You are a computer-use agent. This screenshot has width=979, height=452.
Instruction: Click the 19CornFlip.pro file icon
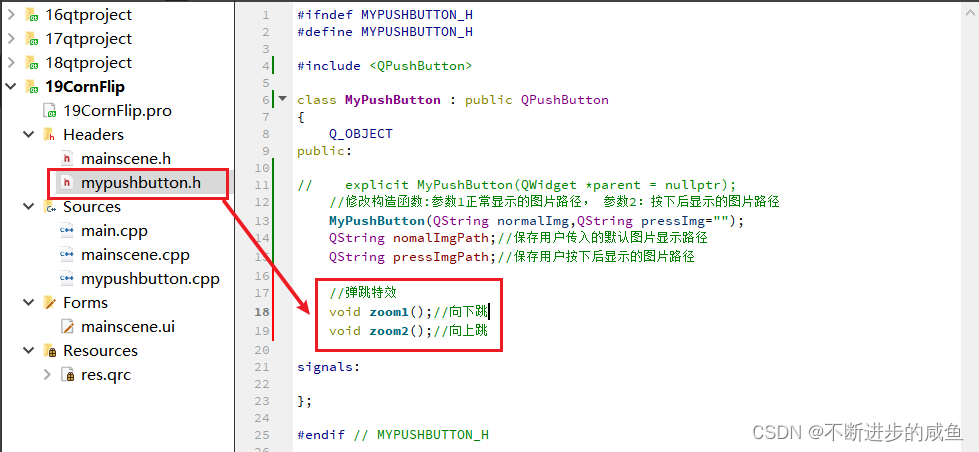point(50,111)
